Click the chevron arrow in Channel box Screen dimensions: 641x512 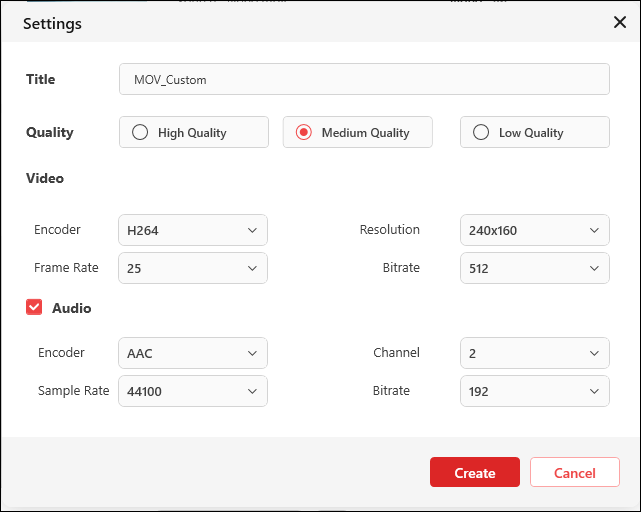coord(594,353)
